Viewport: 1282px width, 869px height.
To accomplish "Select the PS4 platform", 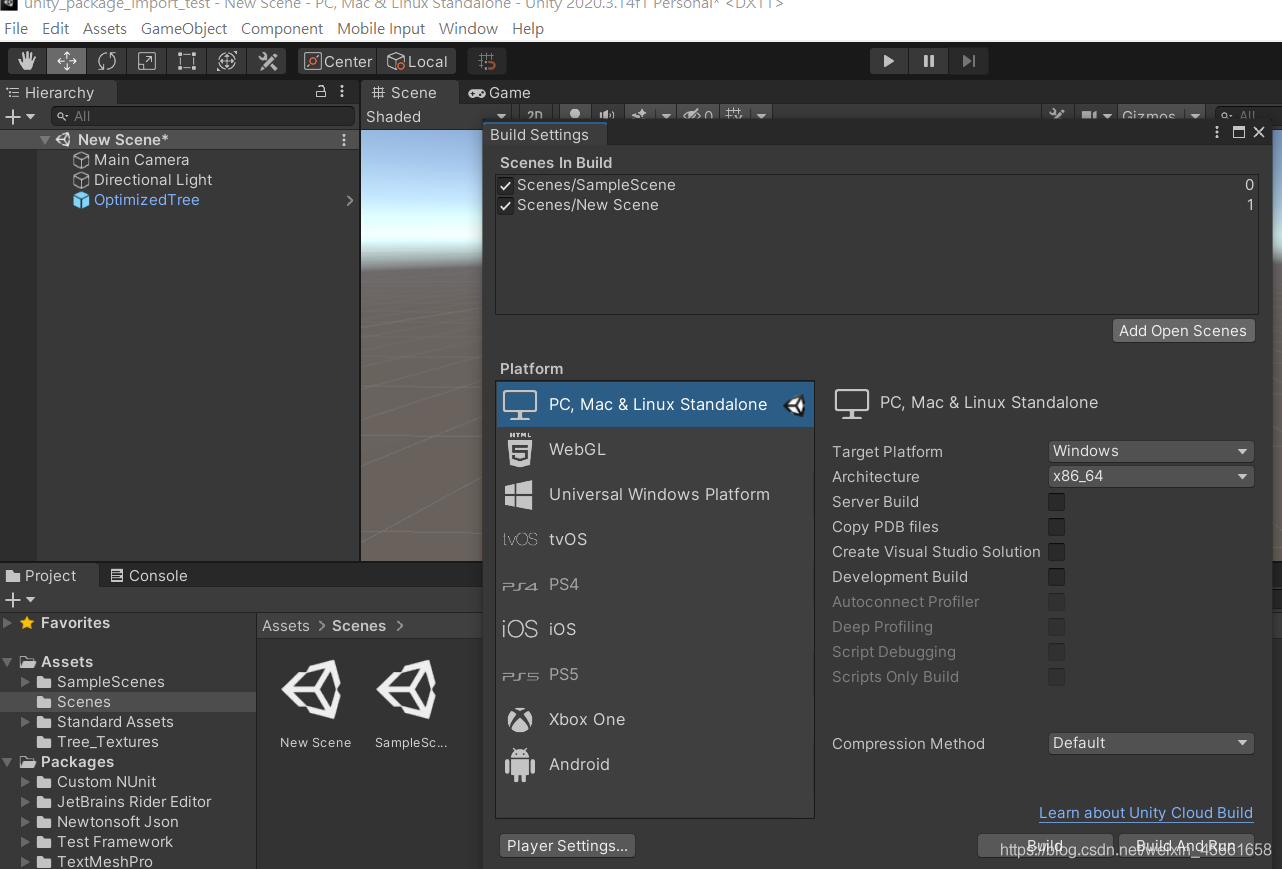I will [655, 584].
